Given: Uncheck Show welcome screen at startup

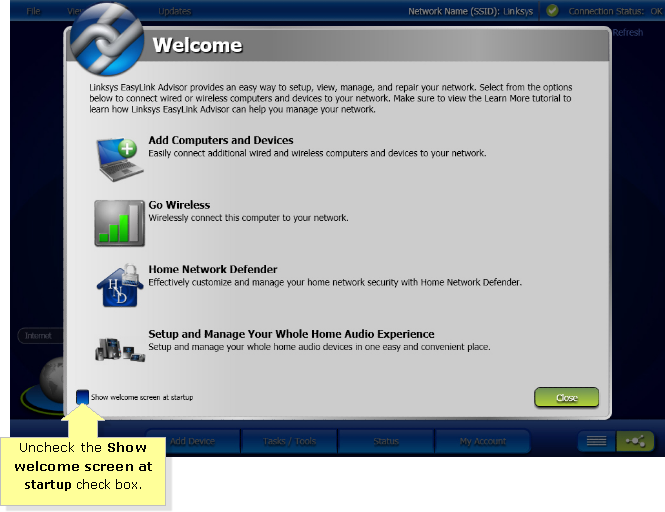Looking at the screenshot, I should [82, 397].
